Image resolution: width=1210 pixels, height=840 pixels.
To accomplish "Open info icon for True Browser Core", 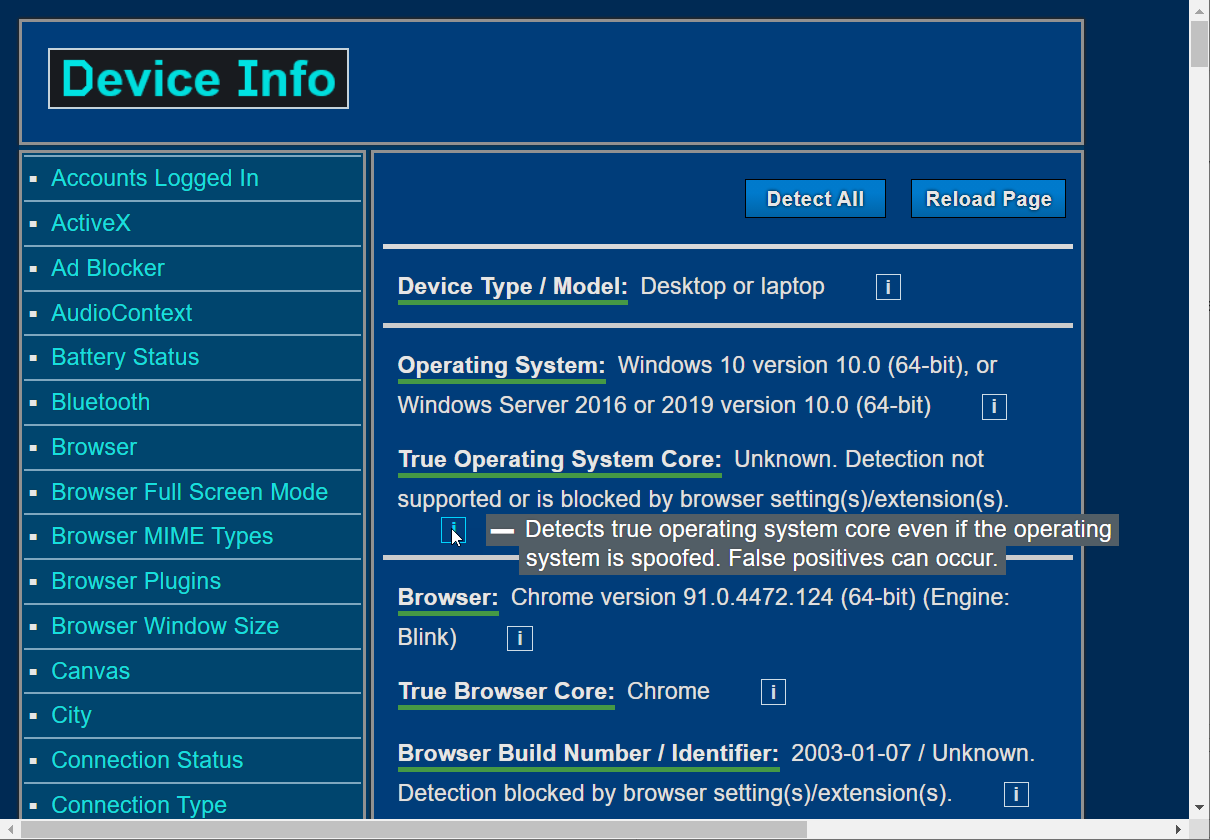I will [773, 692].
